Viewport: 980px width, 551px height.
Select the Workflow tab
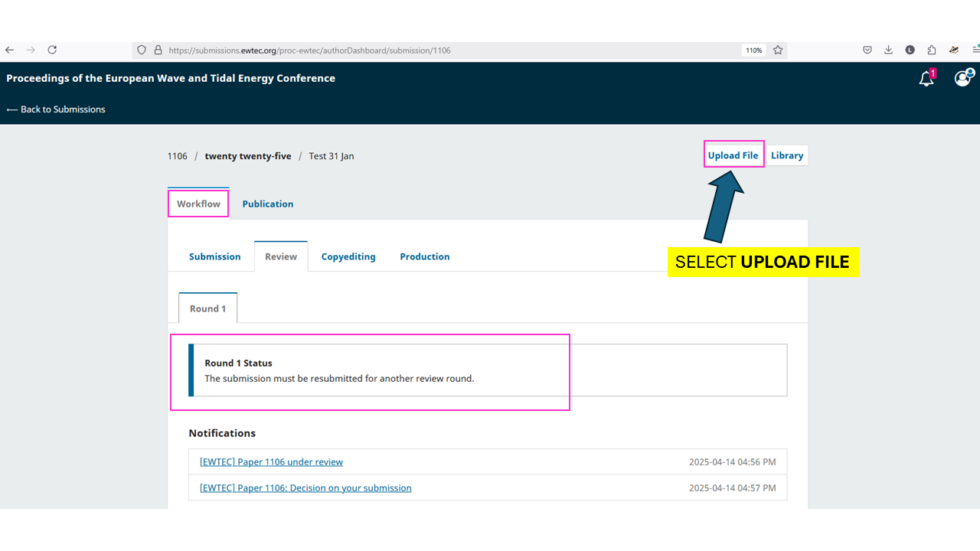click(x=198, y=204)
